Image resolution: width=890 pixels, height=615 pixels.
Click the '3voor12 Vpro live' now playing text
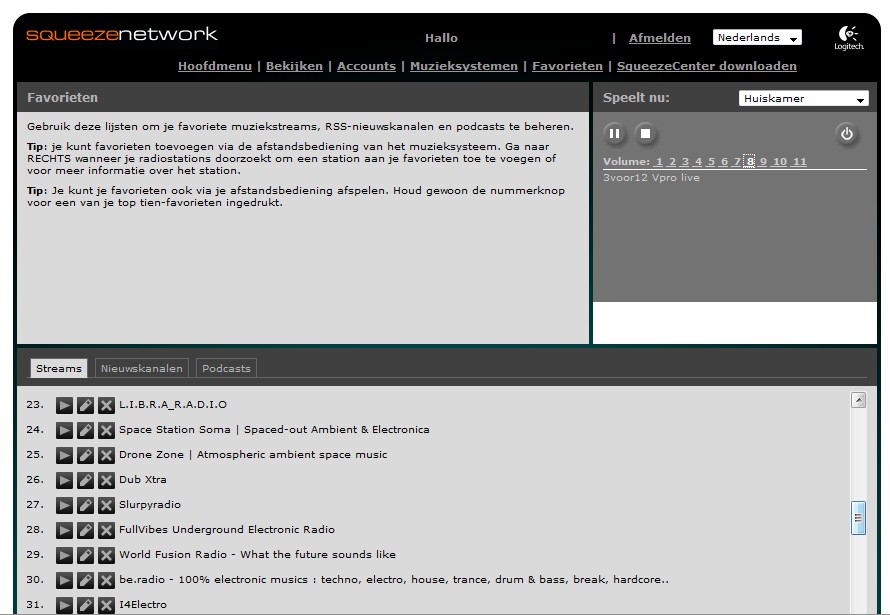point(651,178)
